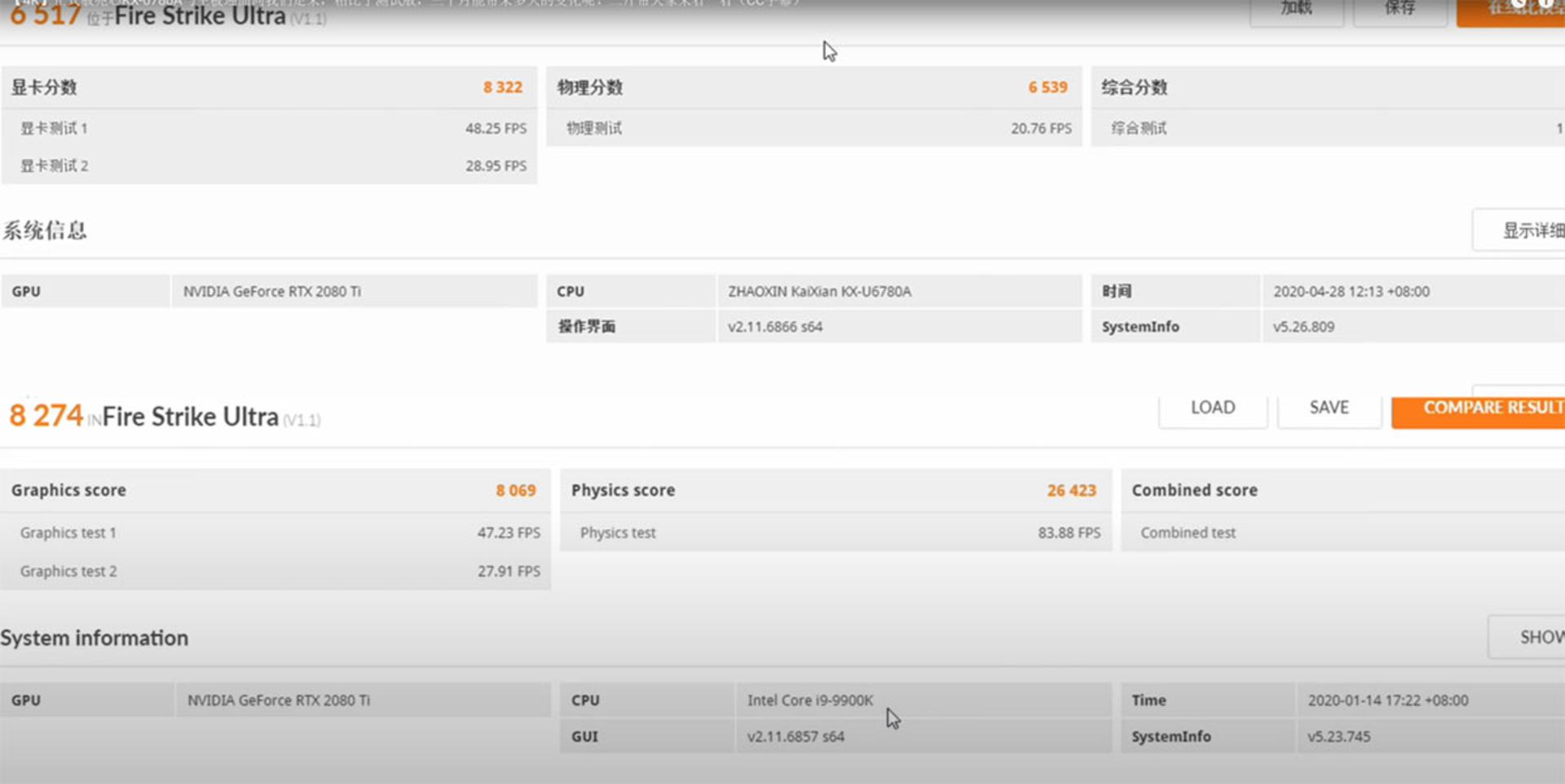Click the Graphics score heading
The image size is (1565, 784).
pos(68,490)
